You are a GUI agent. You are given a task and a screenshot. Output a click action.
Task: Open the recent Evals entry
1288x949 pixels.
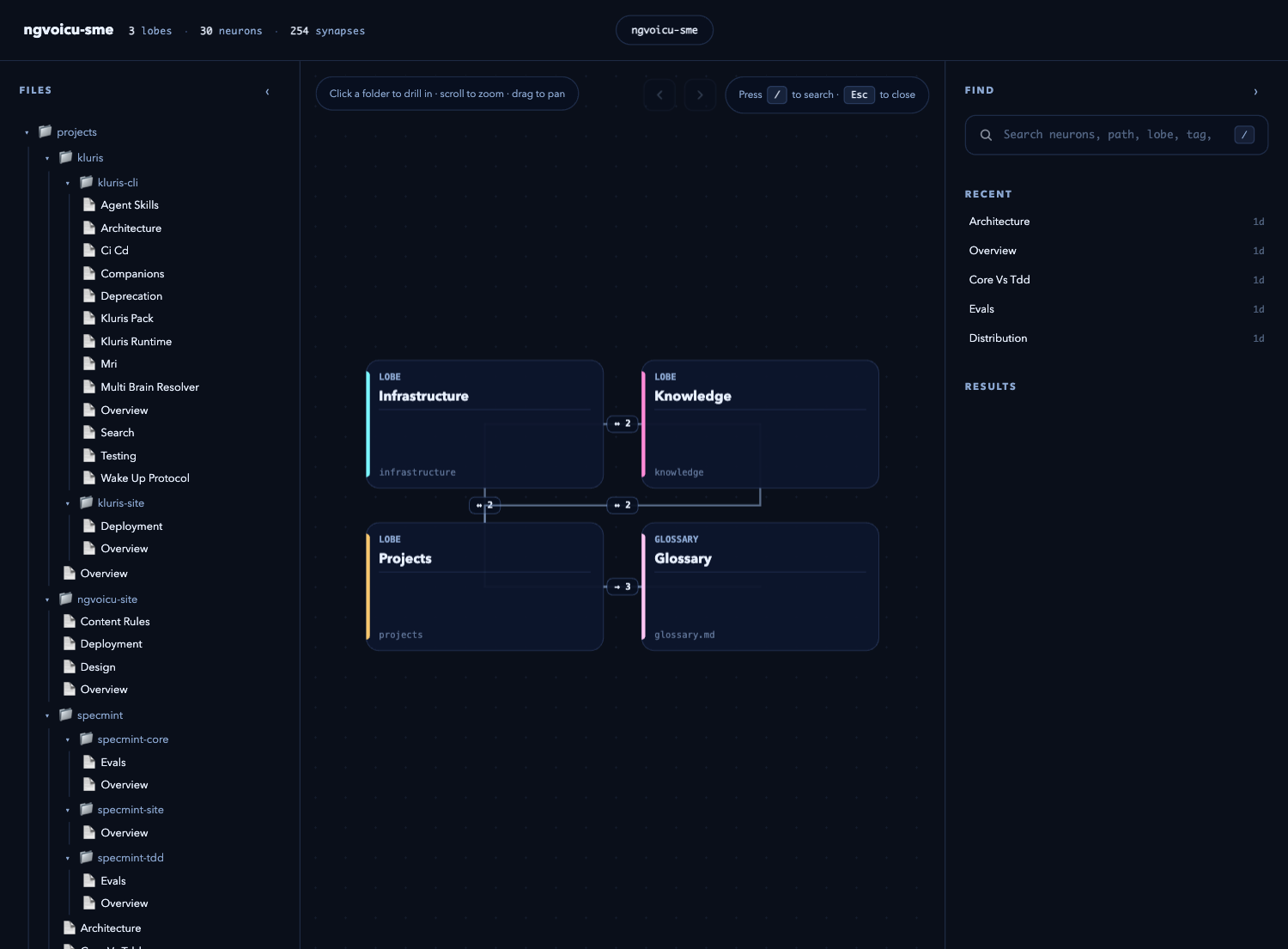[1116, 309]
